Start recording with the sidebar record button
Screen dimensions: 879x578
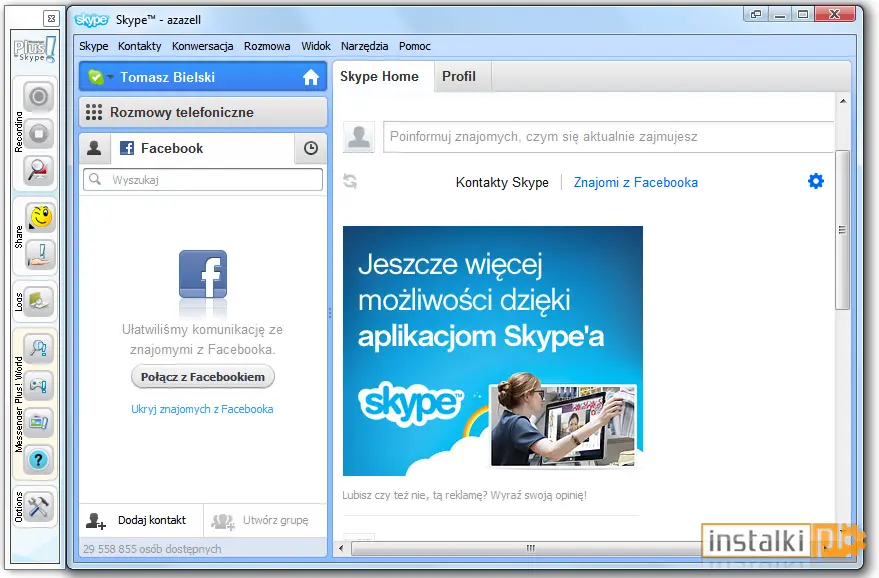click(38, 96)
